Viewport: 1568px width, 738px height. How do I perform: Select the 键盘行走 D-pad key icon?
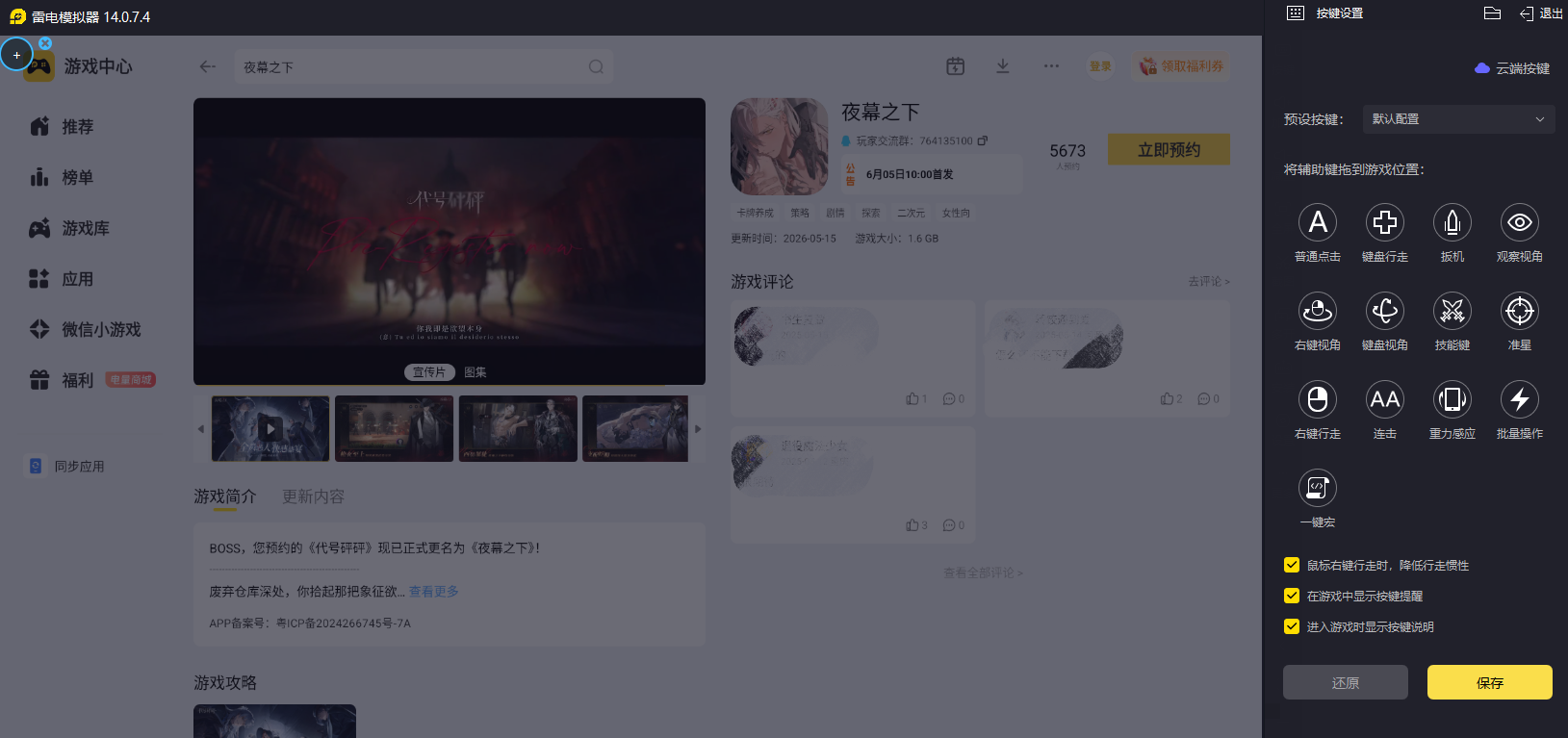1385,222
